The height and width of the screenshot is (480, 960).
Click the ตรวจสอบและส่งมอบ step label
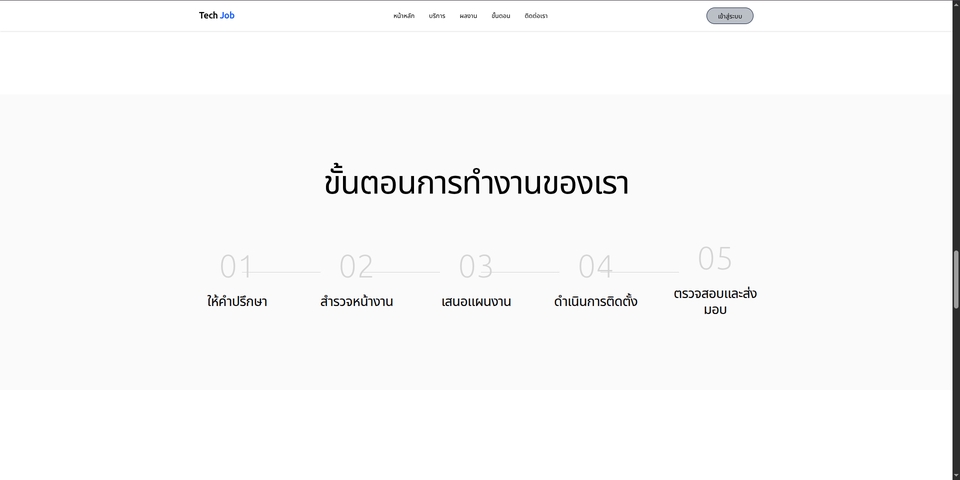(715, 301)
